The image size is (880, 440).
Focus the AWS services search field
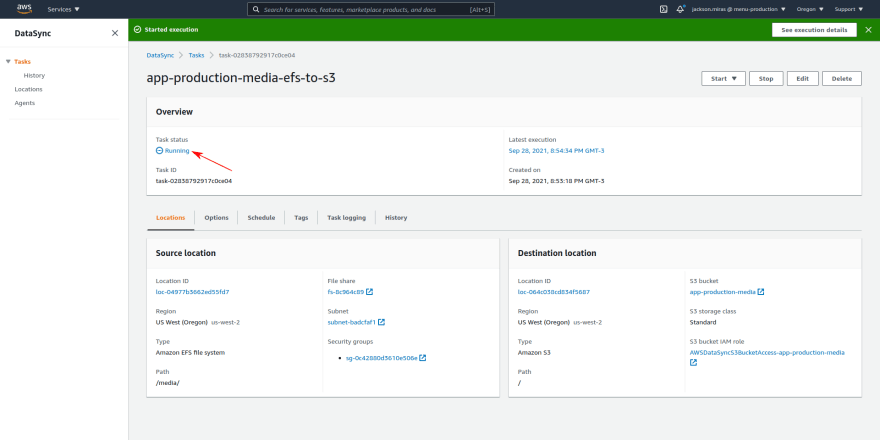pyautogui.click(x=371, y=10)
